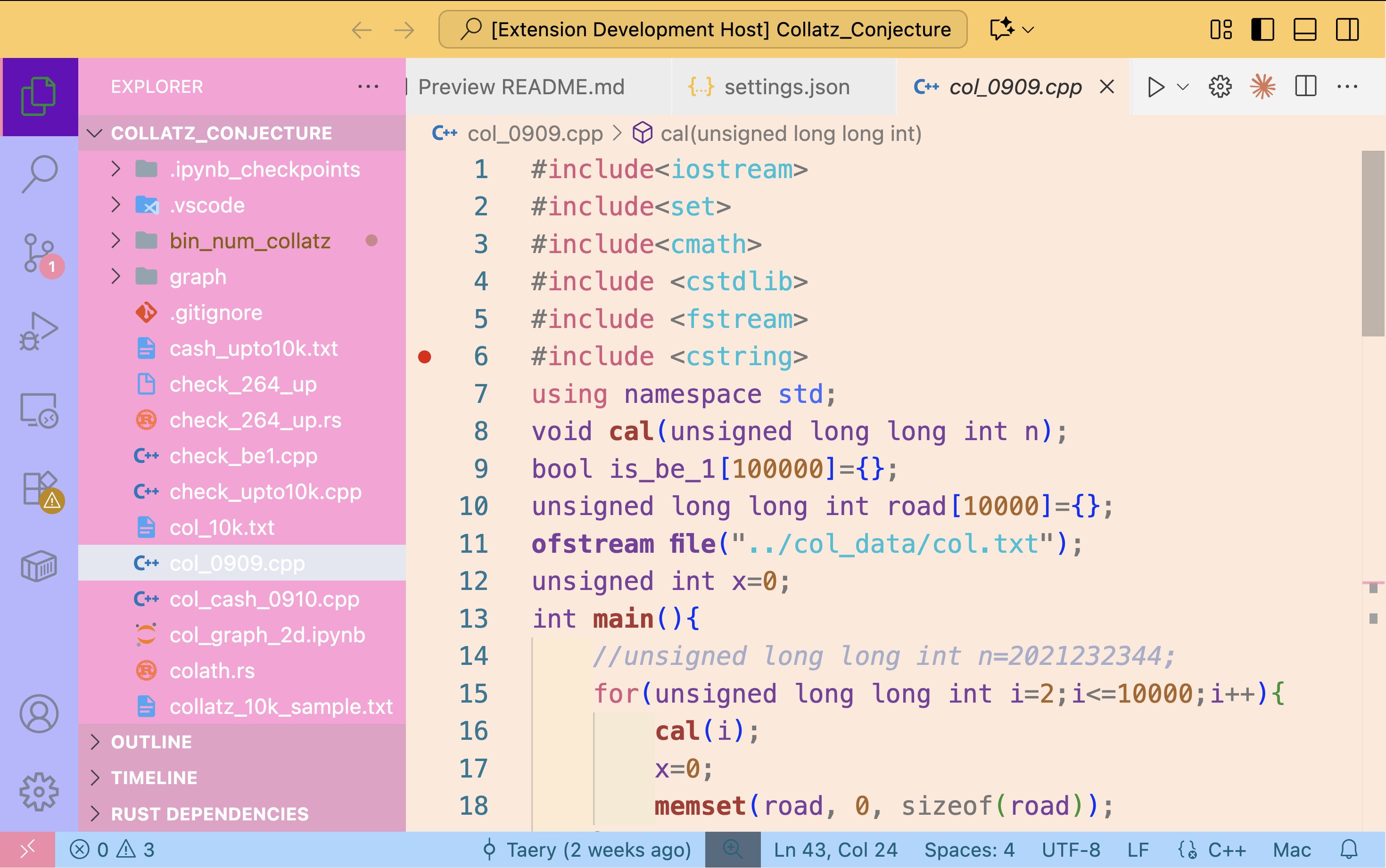Open Run and Debug view
Viewport: 1386px width, 868px height.
point(39,331)
